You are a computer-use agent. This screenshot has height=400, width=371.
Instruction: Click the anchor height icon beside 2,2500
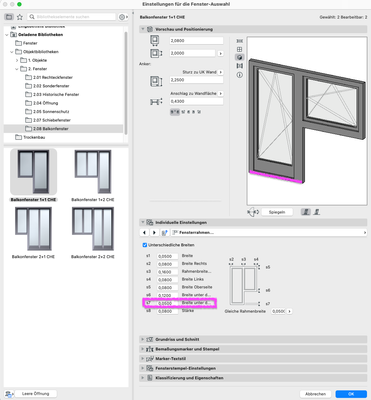coord(156,81)
